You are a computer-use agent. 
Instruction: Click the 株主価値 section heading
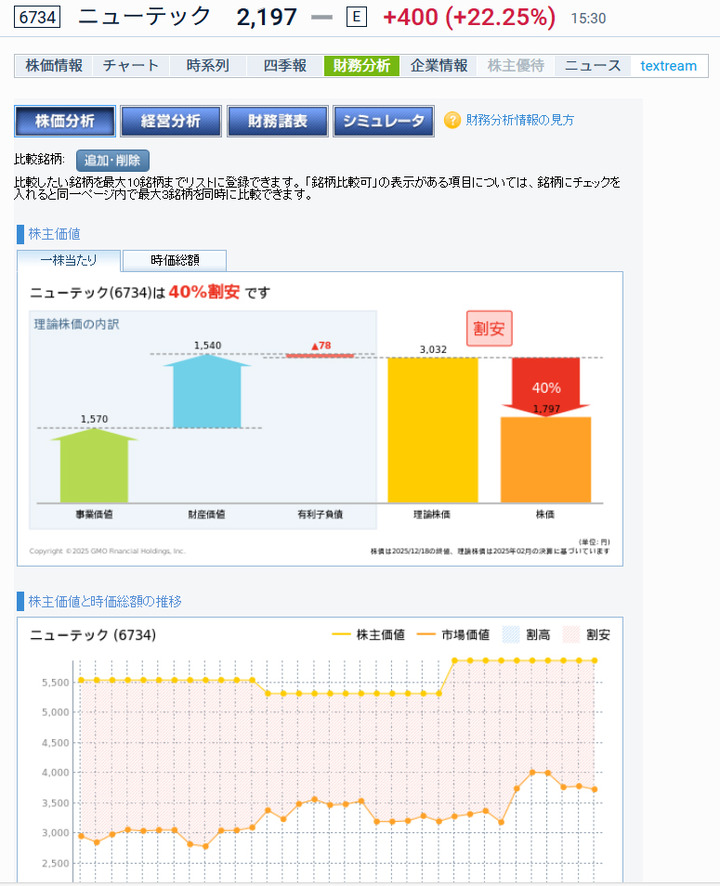(54, 233)
